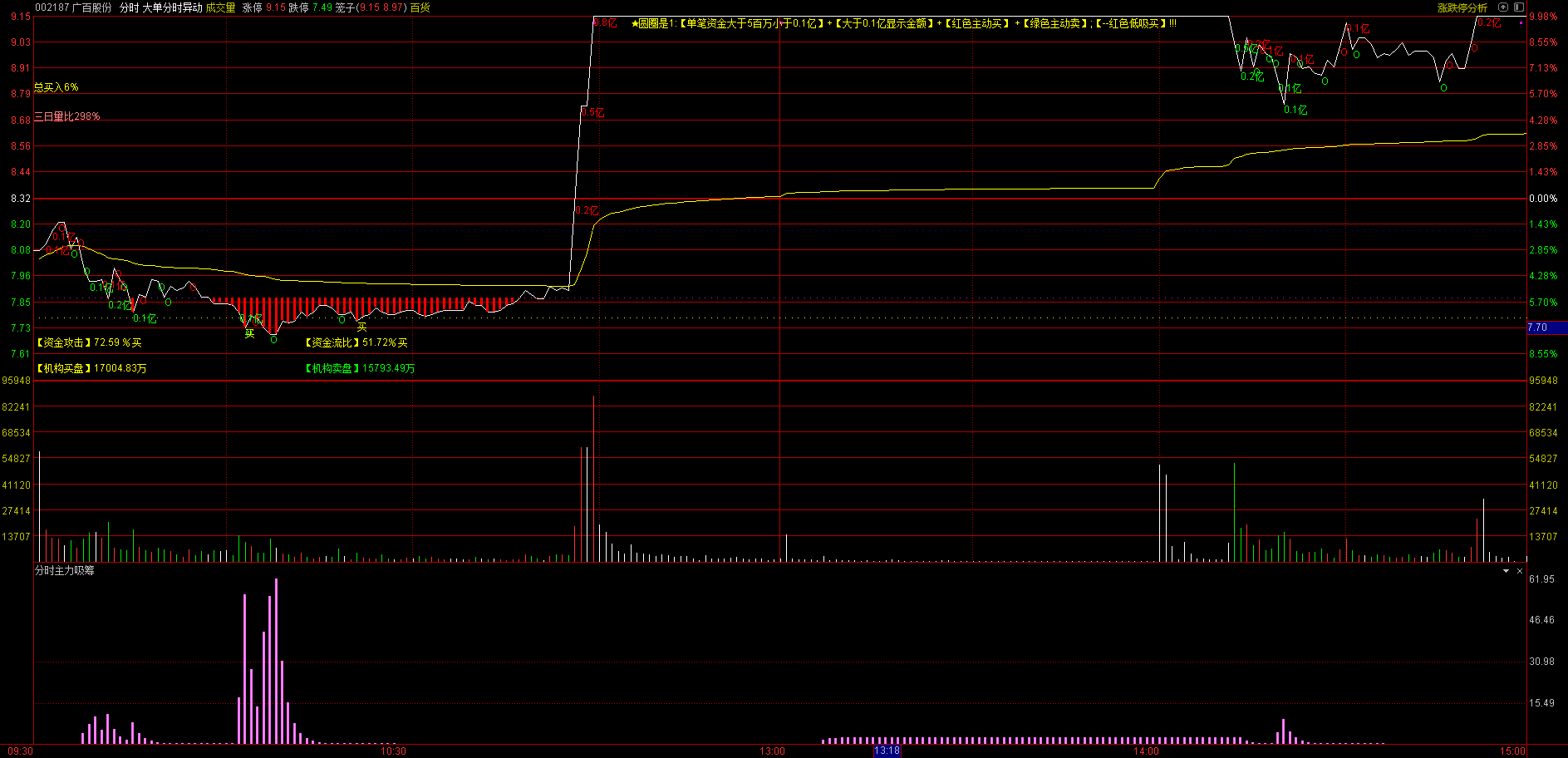Click the 15:00 time axis label
The width and height of the screenshot is (1568, 758).
pyautogui.click(x=1513, y=751)
